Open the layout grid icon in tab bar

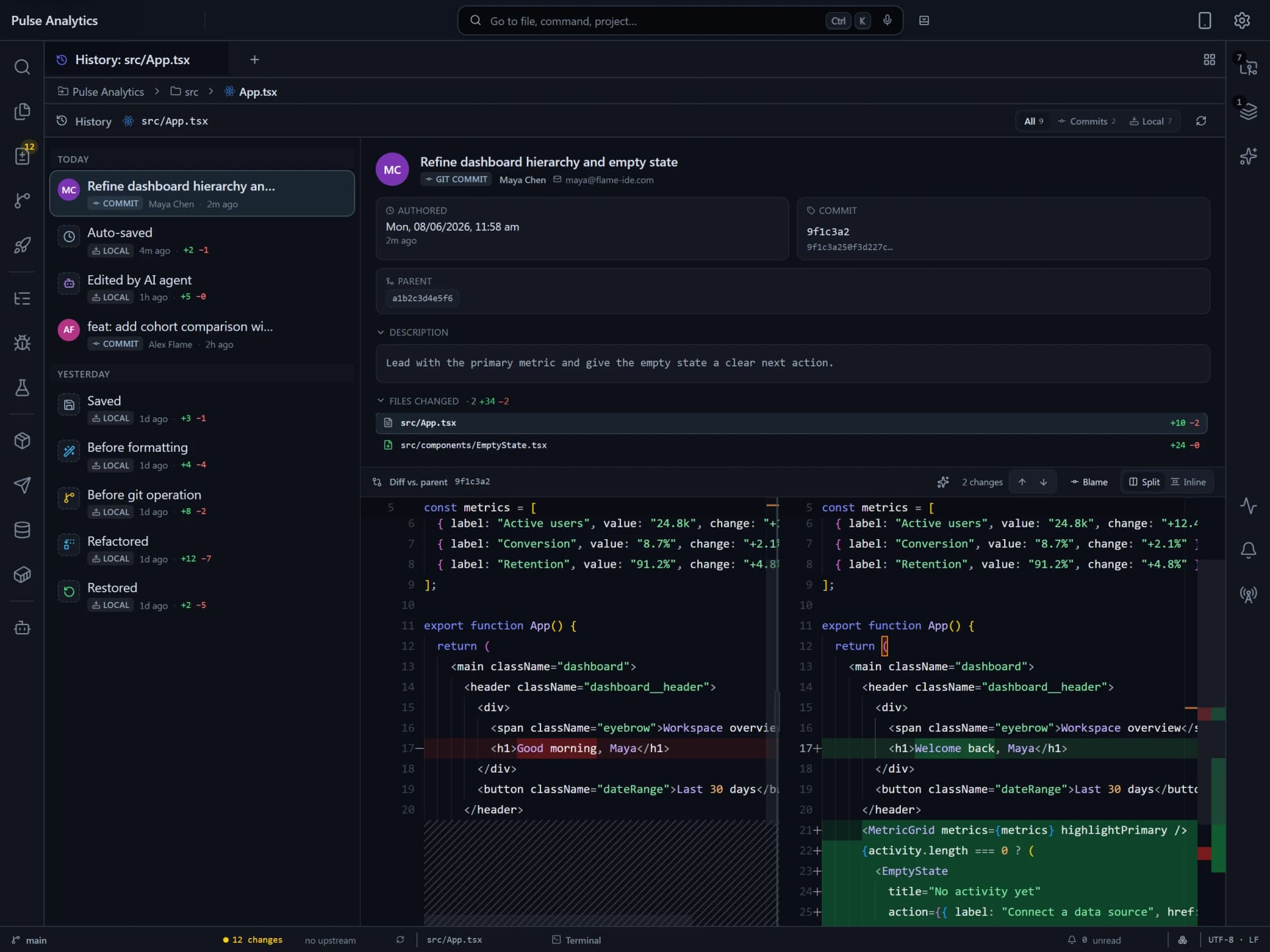pyautogui.click(x=1209, y=60)
